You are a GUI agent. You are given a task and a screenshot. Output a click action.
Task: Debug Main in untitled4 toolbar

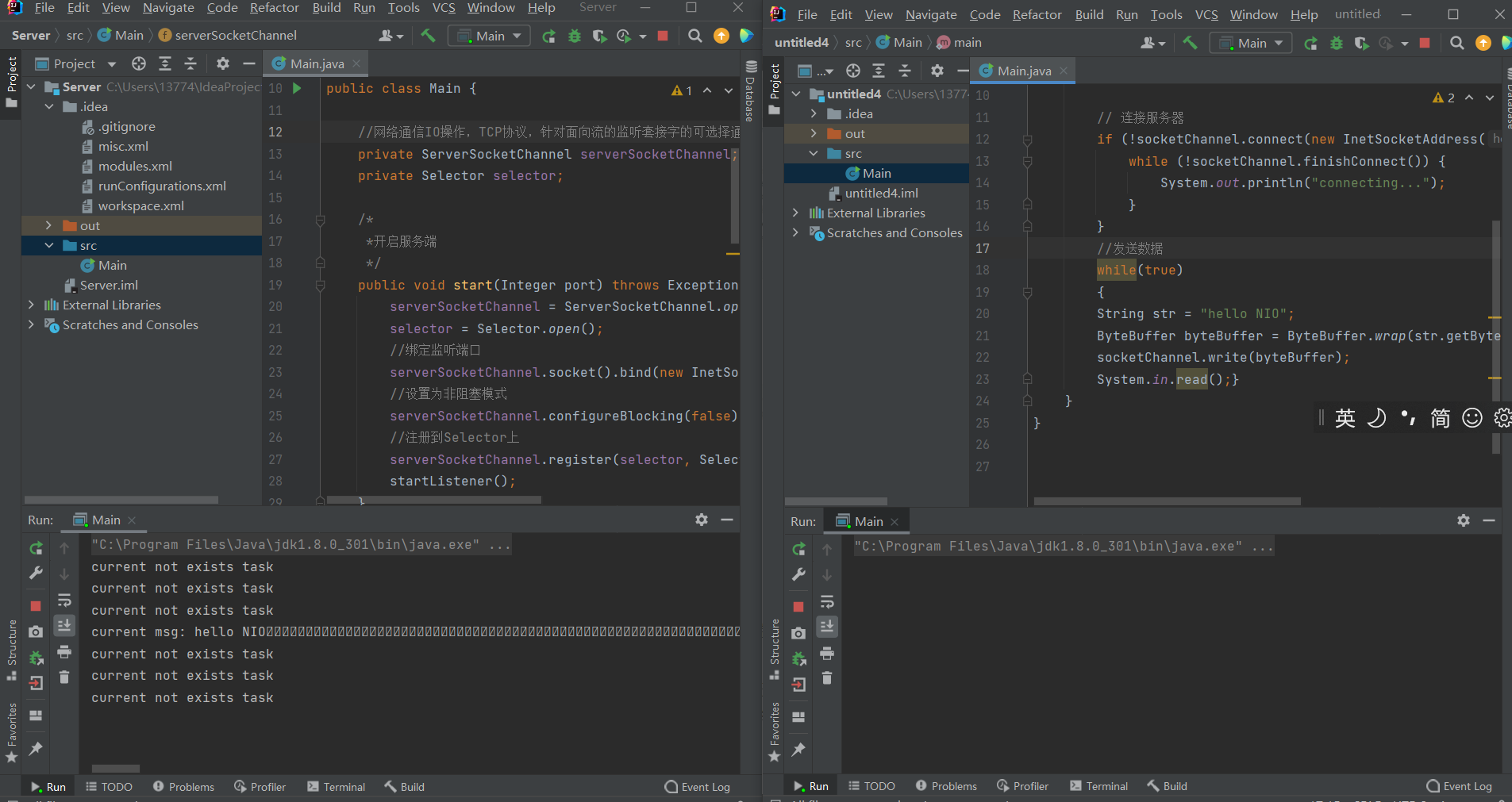(1337, 43)
